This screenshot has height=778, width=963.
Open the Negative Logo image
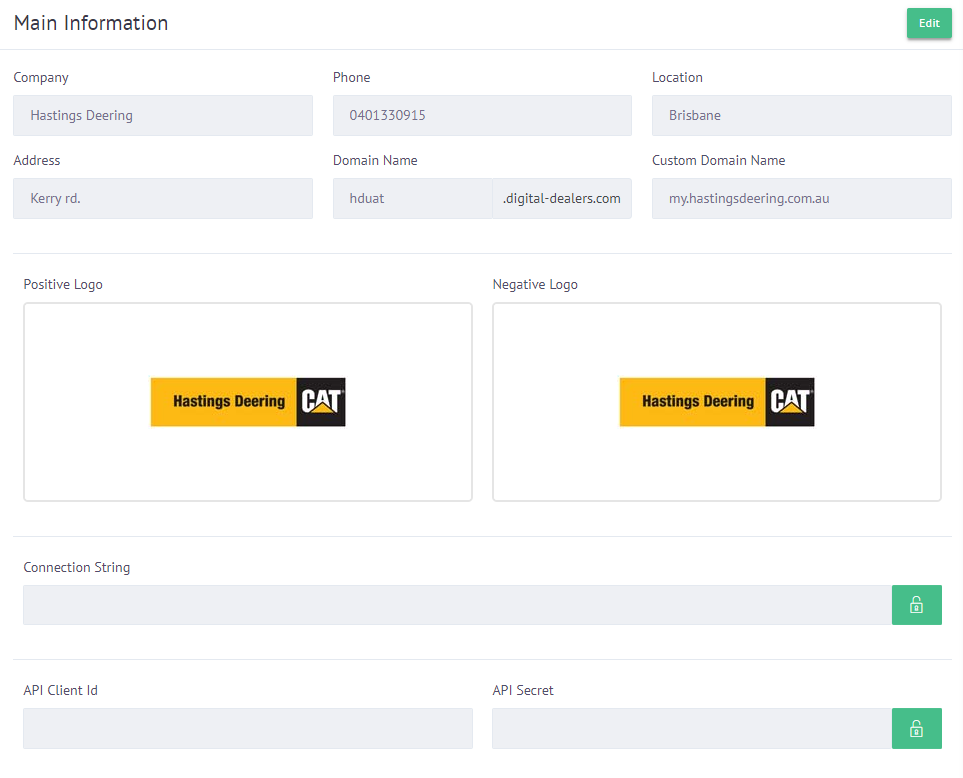(x=716, y=402)
